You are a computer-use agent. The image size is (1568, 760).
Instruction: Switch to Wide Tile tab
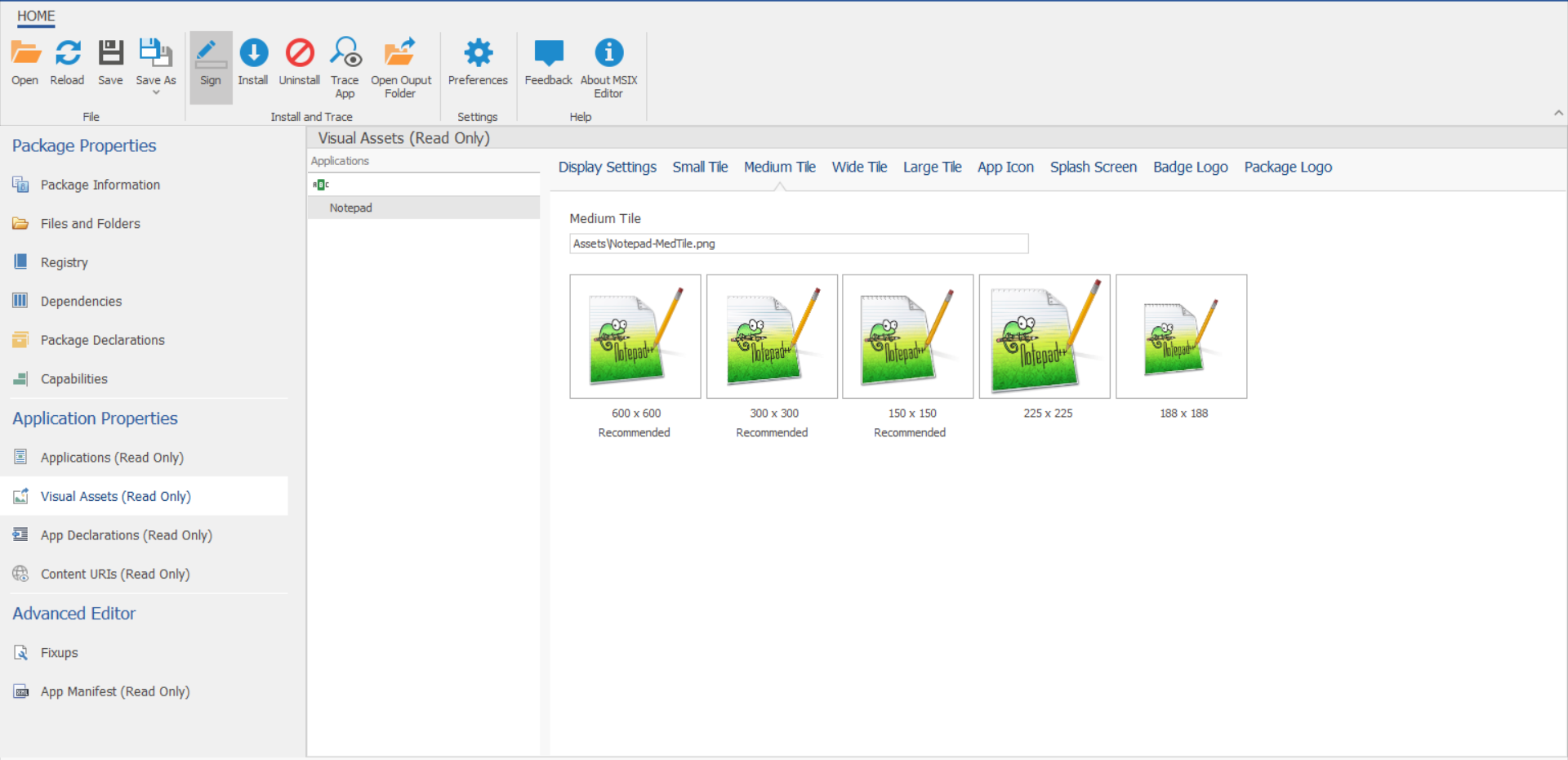[x=859, y=167]
